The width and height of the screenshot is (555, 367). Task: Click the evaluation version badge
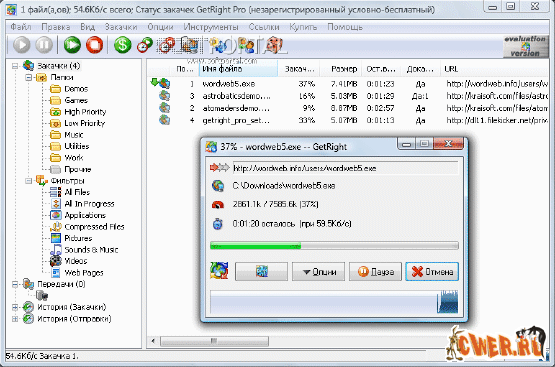tap(525, 46)
